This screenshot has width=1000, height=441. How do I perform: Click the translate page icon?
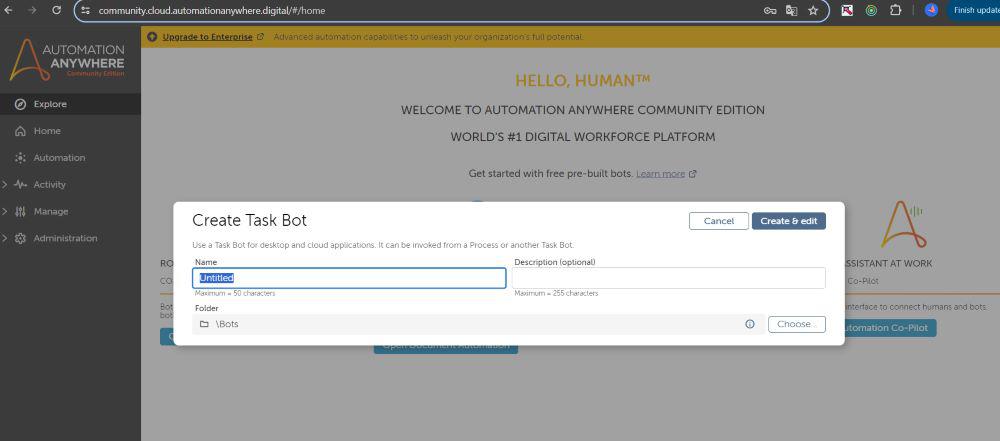(791, 10)
